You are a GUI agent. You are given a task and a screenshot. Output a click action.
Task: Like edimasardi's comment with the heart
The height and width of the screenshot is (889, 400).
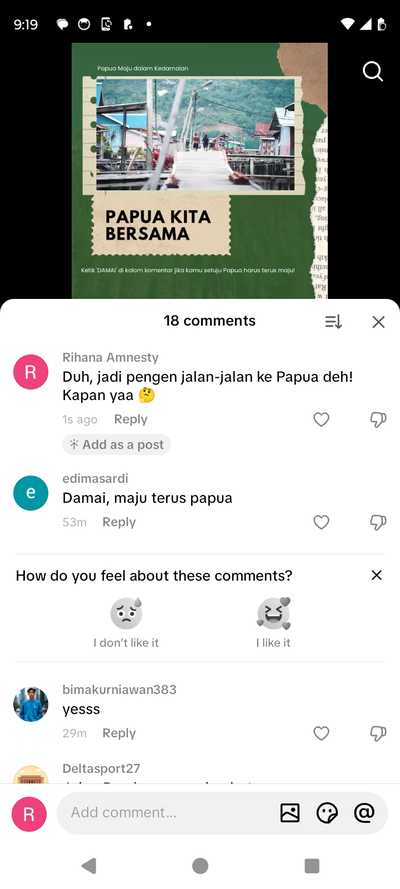coord(321,522)
